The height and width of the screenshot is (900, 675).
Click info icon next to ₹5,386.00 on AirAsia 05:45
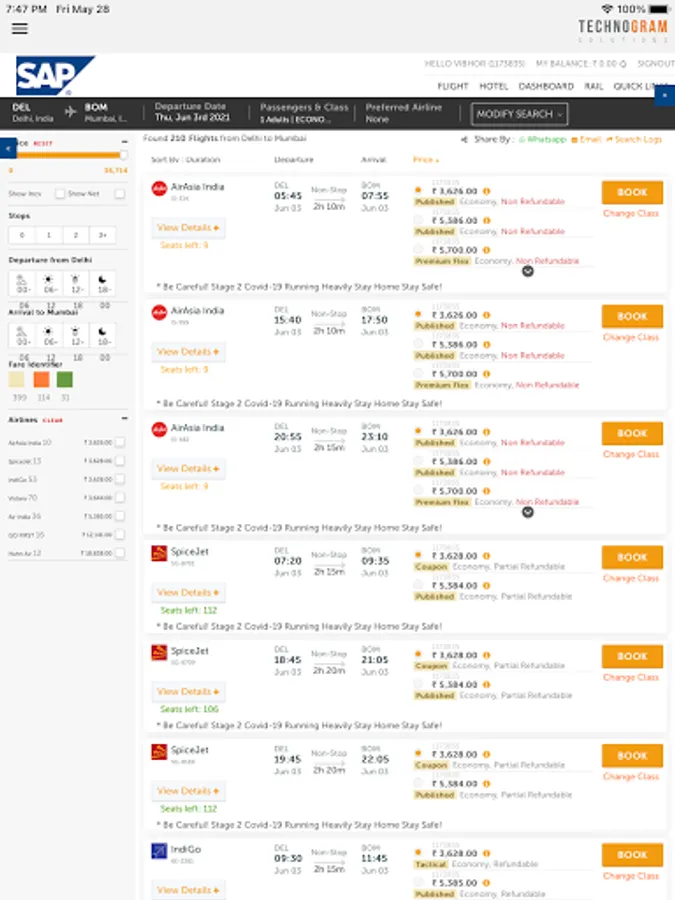click(x=487, y=220)
